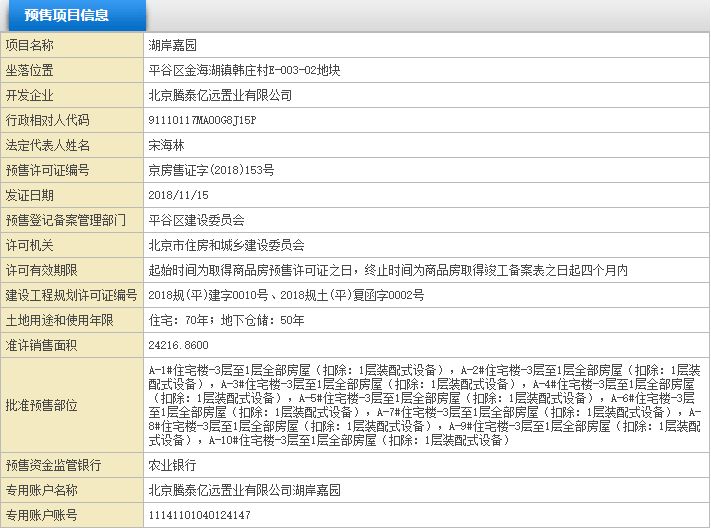Click the 许可有效期限 label
The image size is (711, 528).
[x=42, y=270]
